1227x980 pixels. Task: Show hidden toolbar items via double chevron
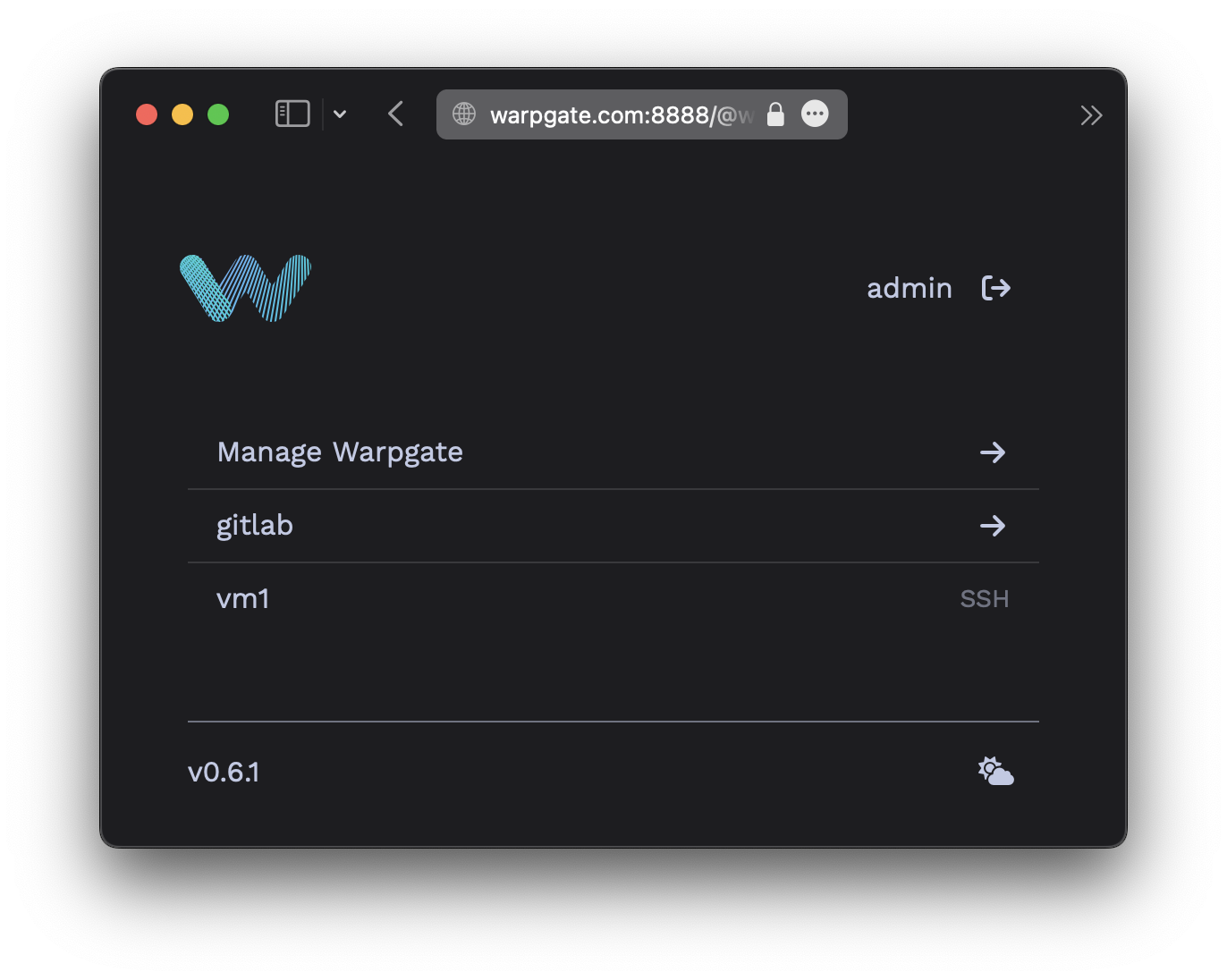coord(1091,115)
